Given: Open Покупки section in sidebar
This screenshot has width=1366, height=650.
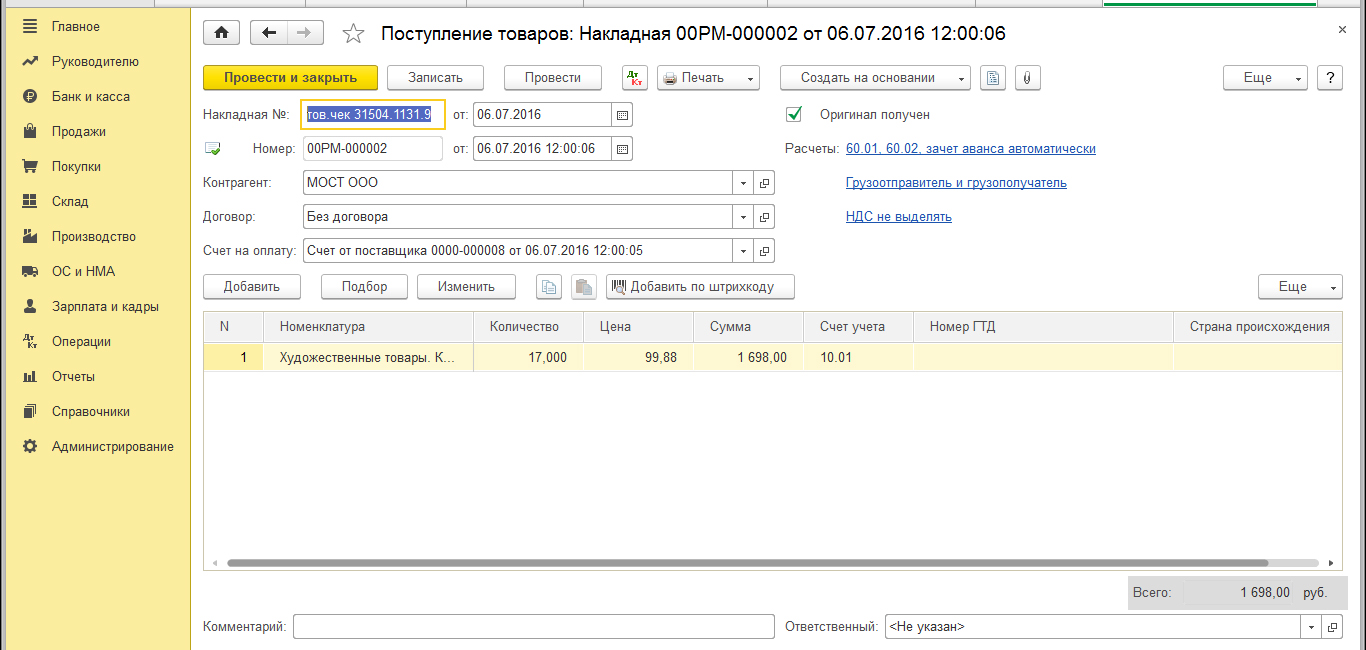Looking at the screenshot, I should click(x=76, y=167).
